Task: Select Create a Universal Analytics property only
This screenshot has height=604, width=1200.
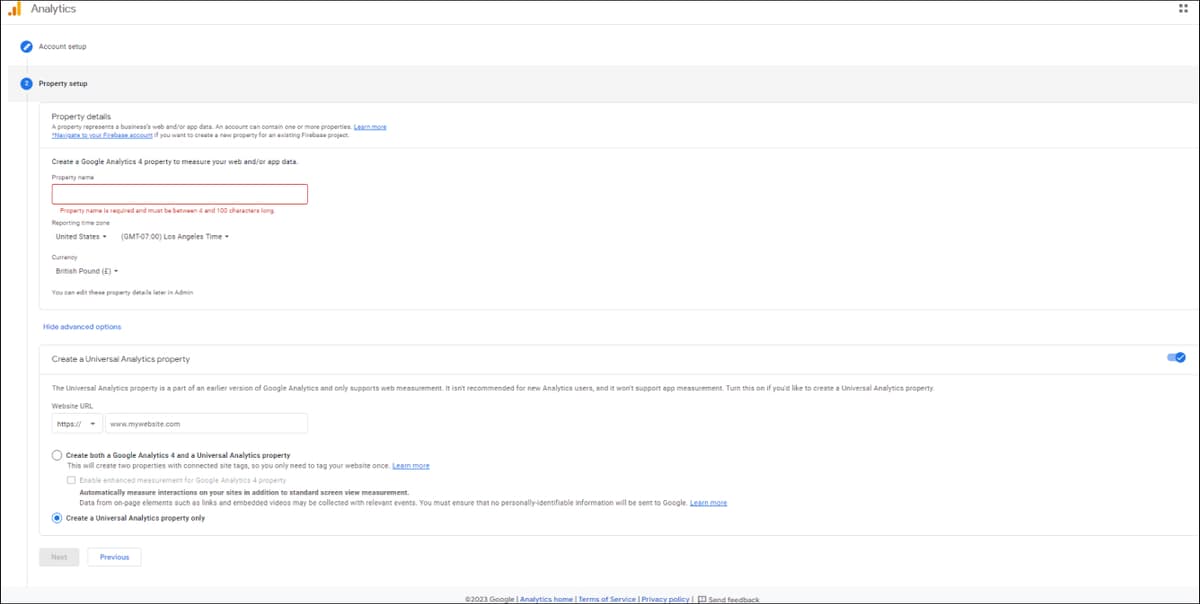Action: 57,518
